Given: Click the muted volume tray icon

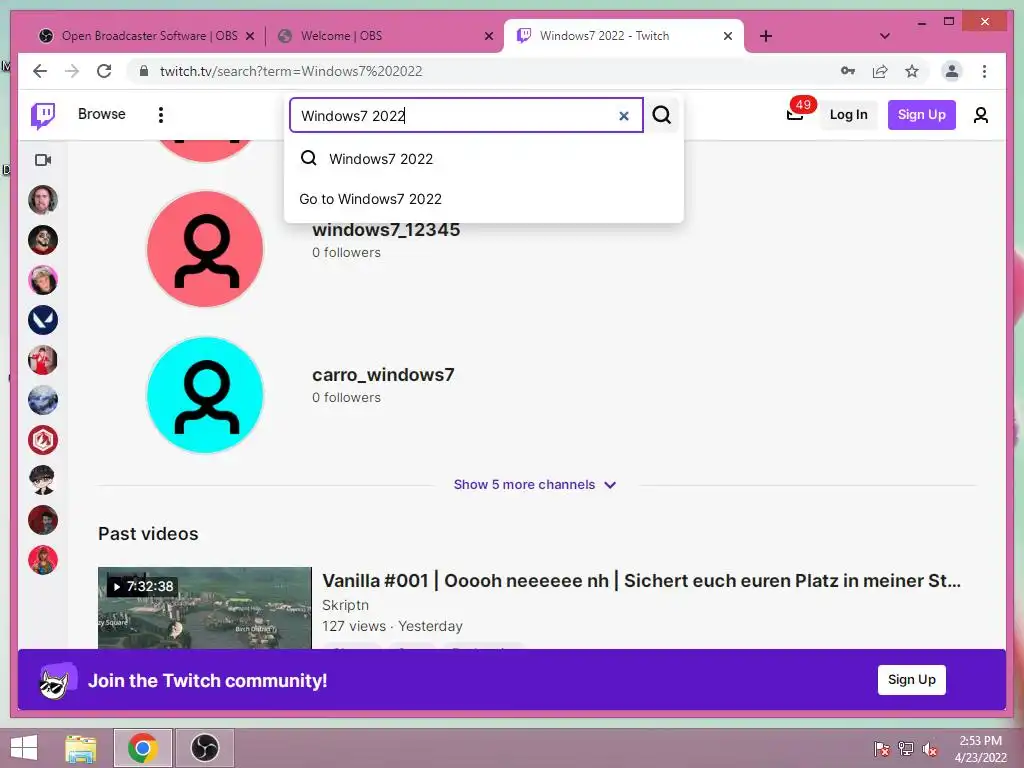Looking at the screenshot, I should pyautogui.click(x=930, y=749).
